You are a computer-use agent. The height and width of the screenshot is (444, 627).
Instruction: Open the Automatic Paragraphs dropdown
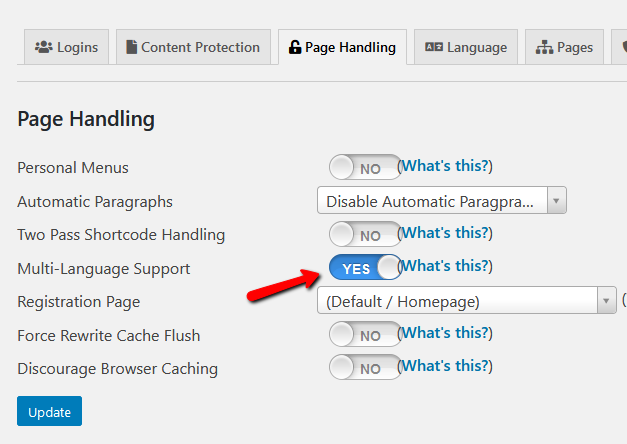coord(441,200)
